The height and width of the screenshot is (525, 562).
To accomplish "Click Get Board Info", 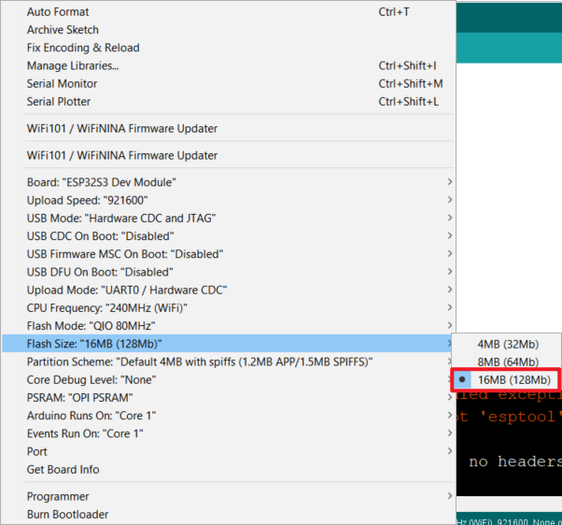I will coord(229,469).
